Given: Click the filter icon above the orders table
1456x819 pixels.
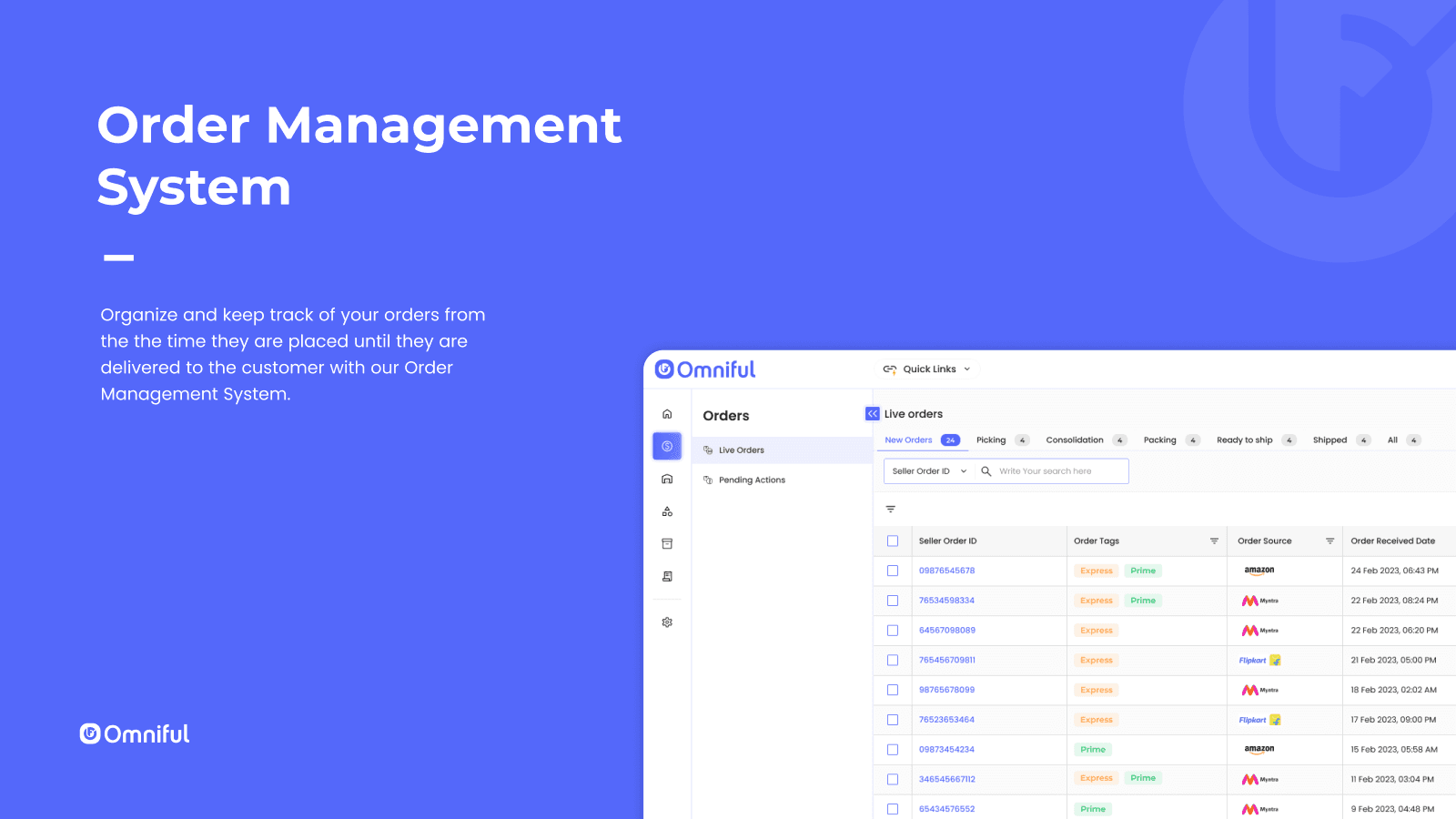Looking at the screenshot, I should (x=890, y=509).
